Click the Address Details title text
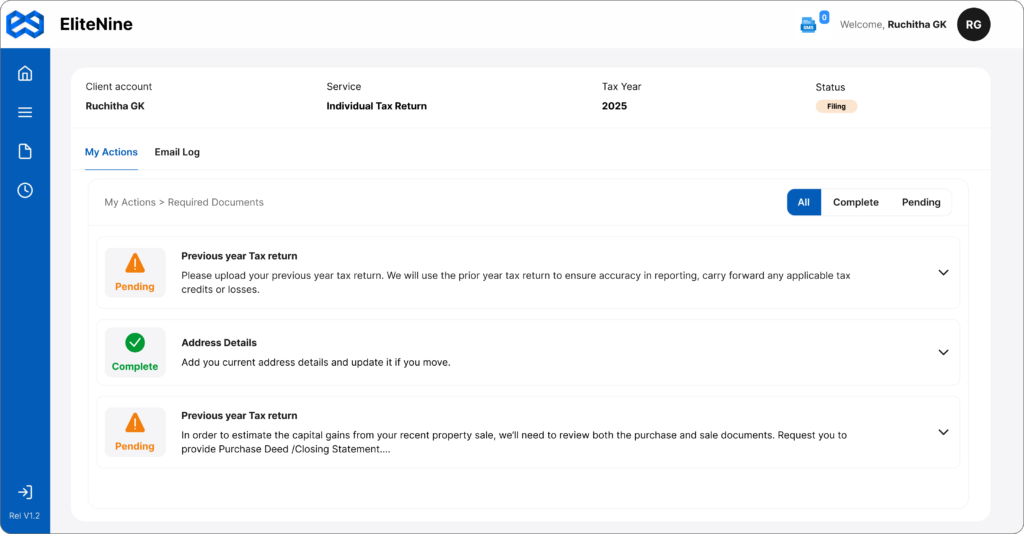This screenshot has width=1024, height=534. [x=219, y=343]
